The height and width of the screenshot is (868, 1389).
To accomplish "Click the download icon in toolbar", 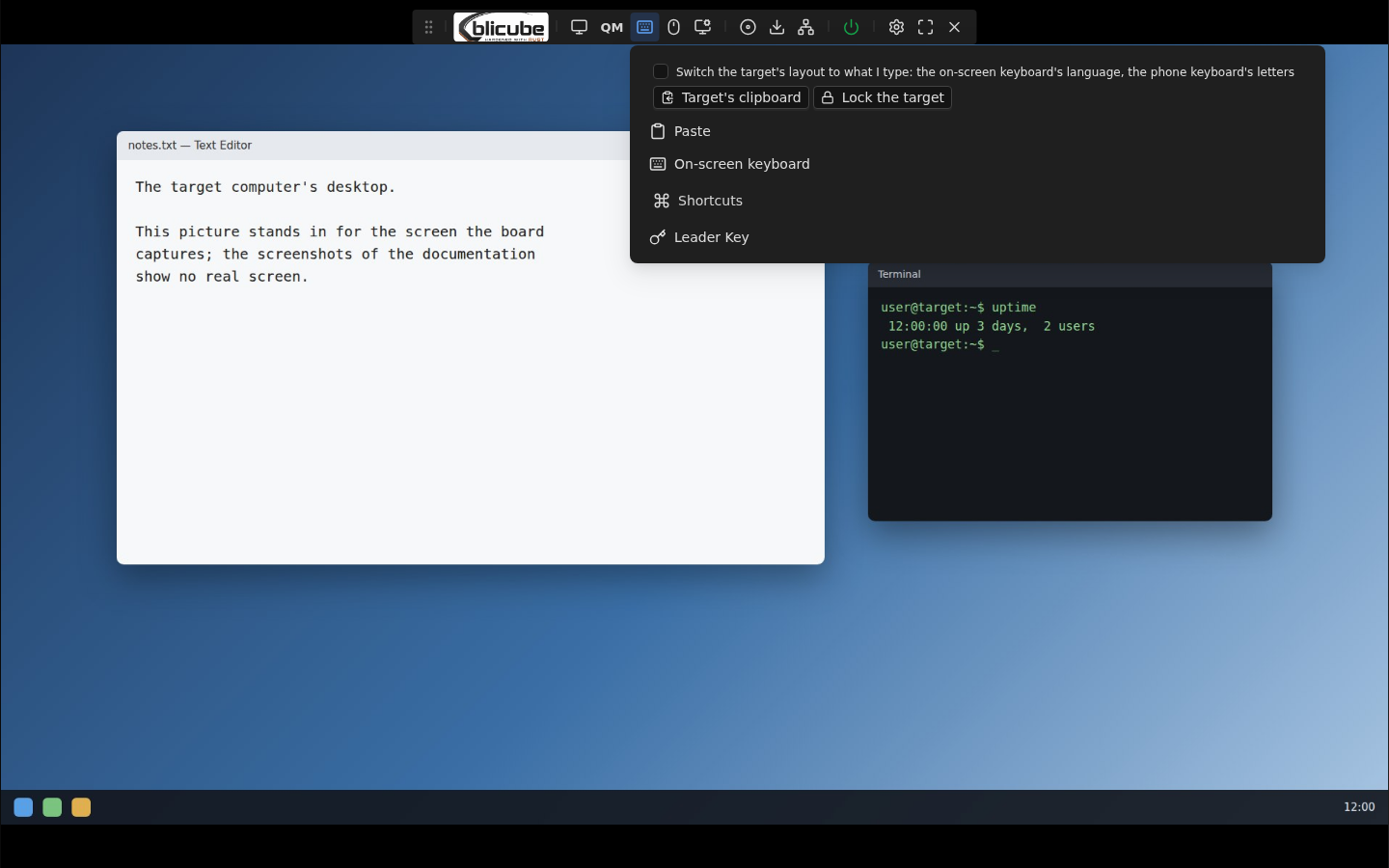I will click(x=776, y=27).
